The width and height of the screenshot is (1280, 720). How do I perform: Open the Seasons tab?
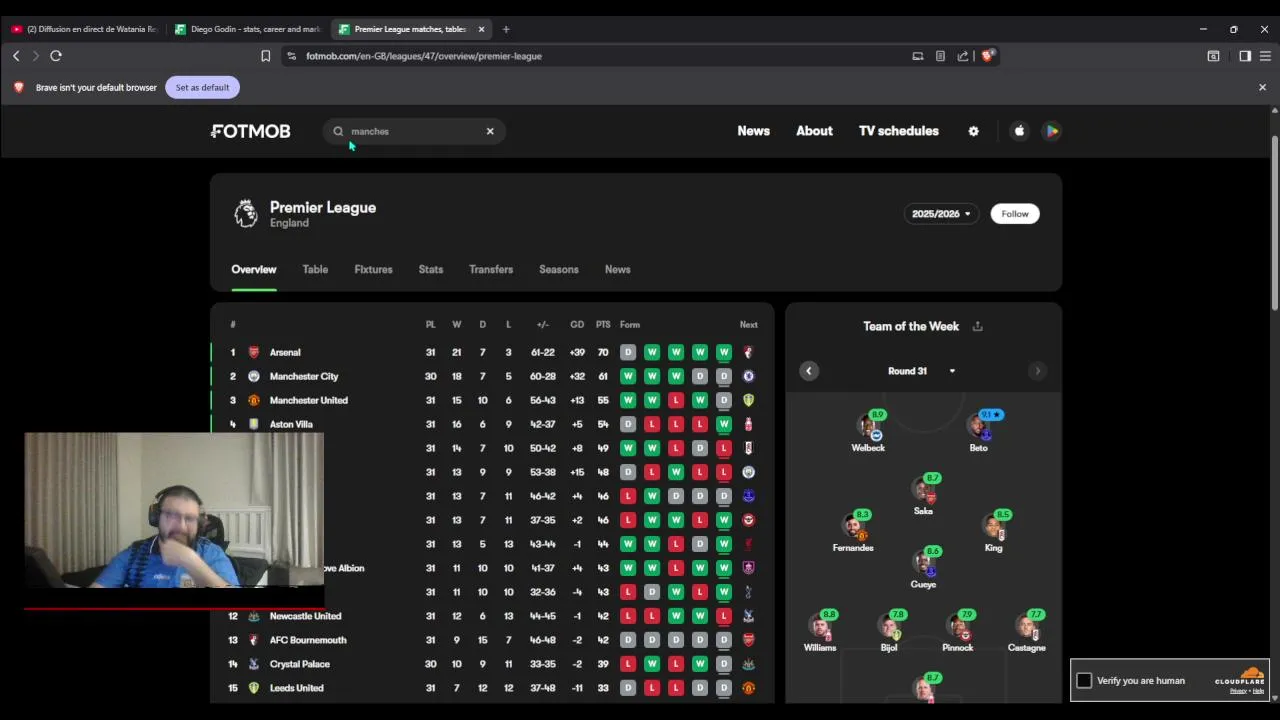559,269
